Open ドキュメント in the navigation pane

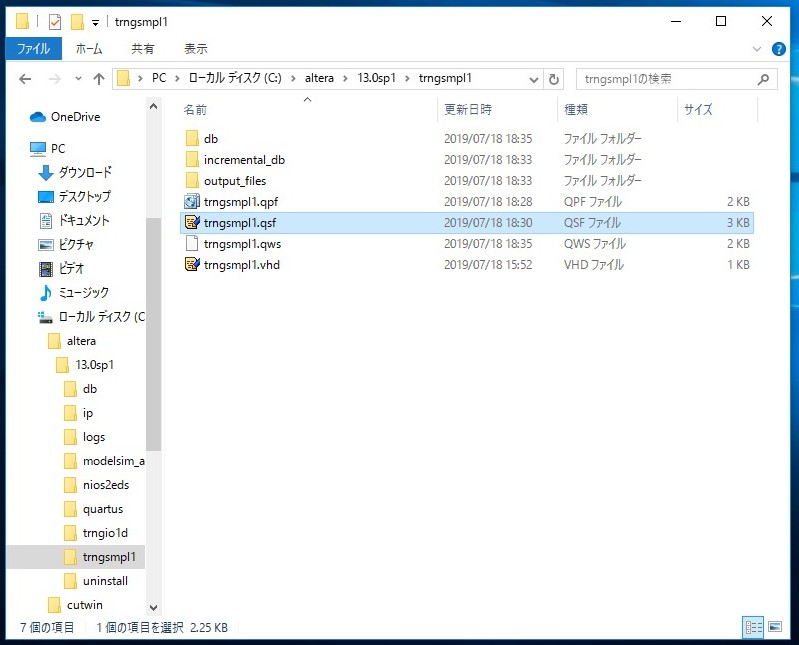pyautogui.click(x=74, y=220)
